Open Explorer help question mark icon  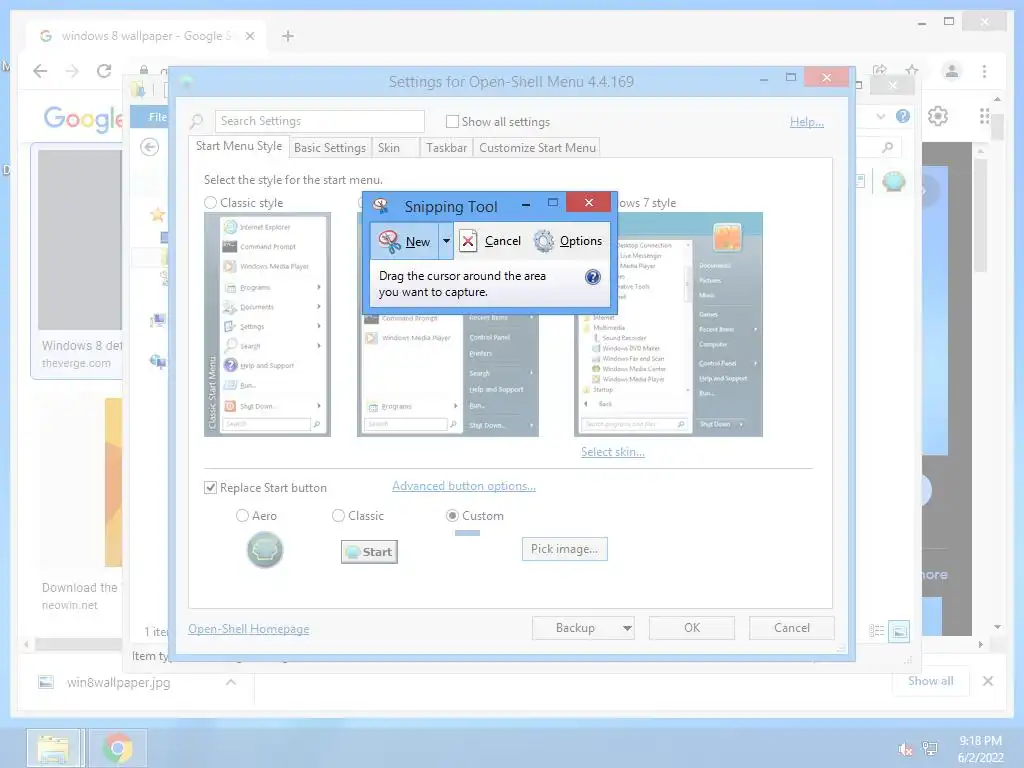coord(903,116)
